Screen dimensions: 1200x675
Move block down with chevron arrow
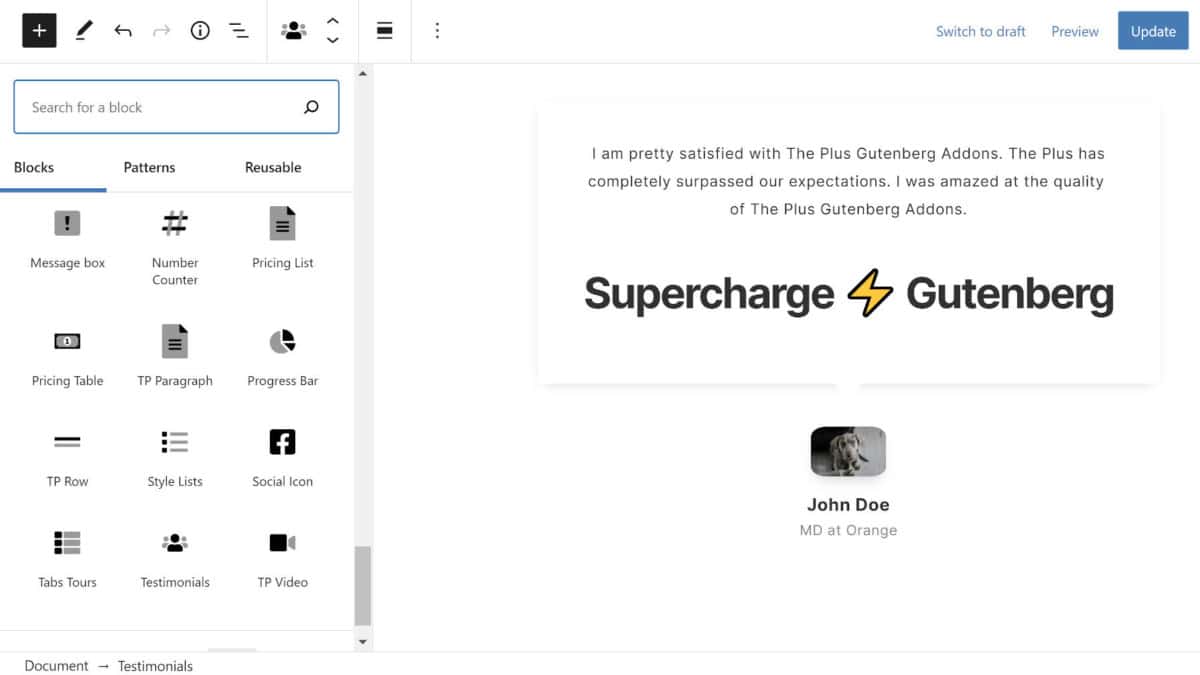point(333,41)
